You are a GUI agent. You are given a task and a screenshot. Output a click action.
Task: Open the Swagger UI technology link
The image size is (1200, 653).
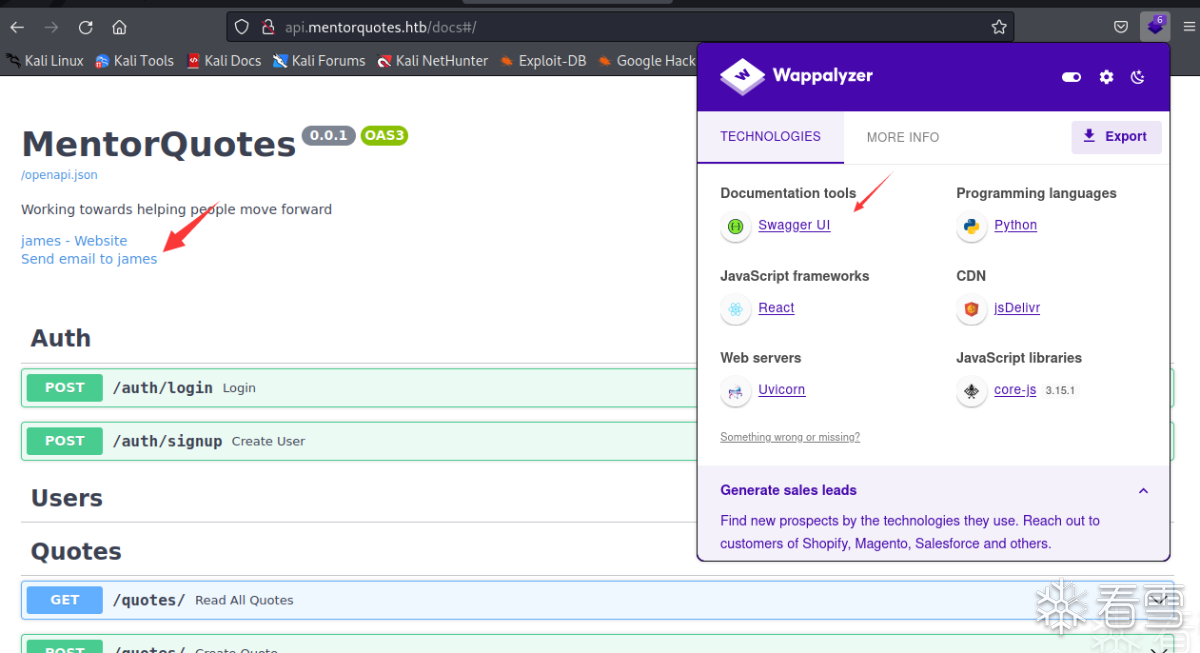[794, 225]
